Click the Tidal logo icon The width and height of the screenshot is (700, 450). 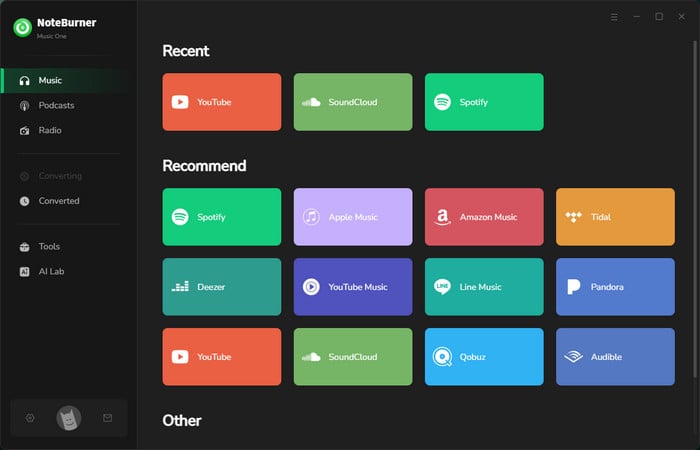[573, 217]
